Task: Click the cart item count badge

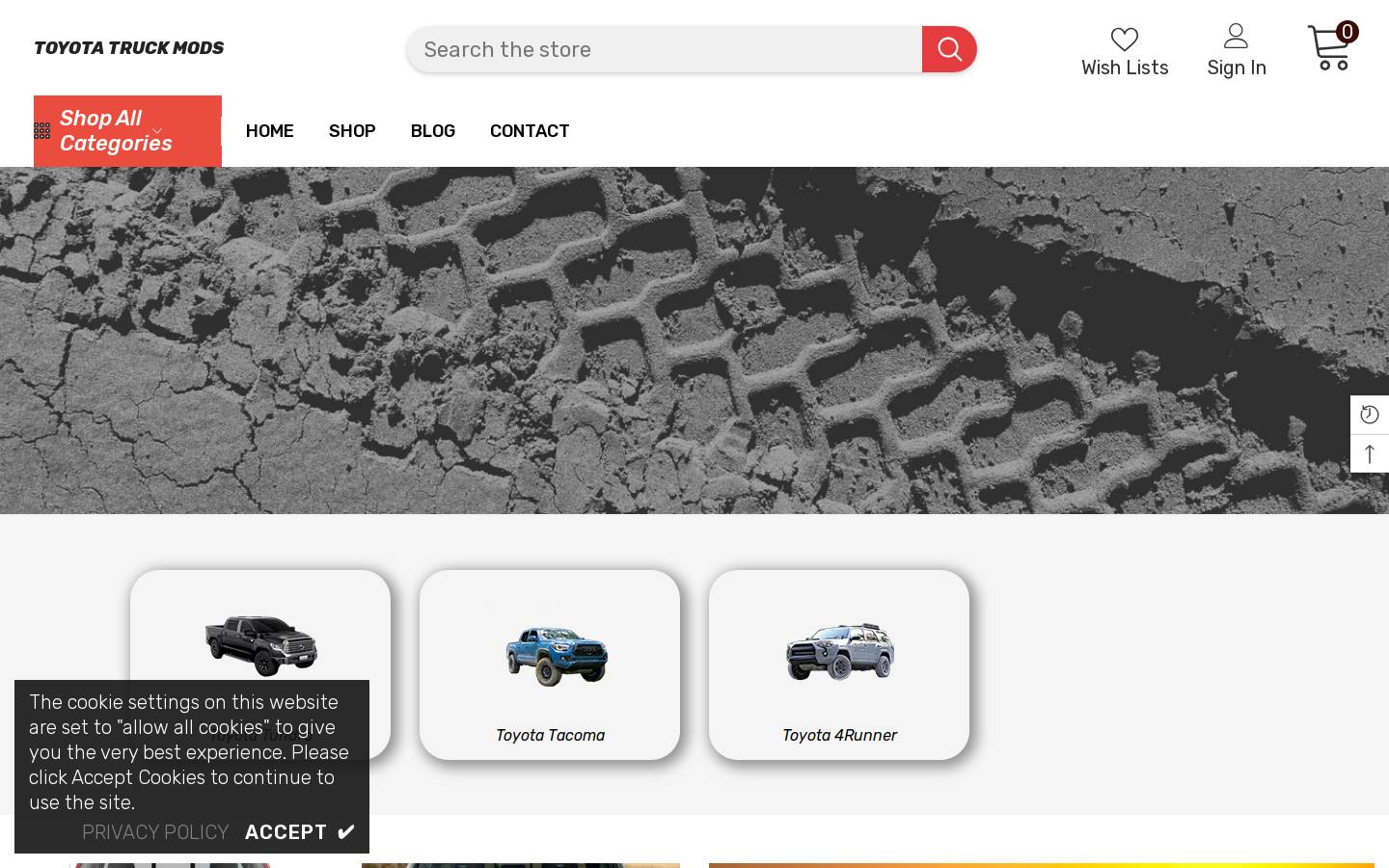Action: tap(1348, 32)
